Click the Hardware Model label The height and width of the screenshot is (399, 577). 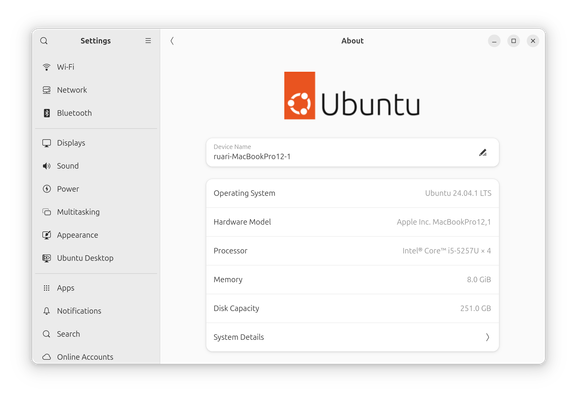242,222
